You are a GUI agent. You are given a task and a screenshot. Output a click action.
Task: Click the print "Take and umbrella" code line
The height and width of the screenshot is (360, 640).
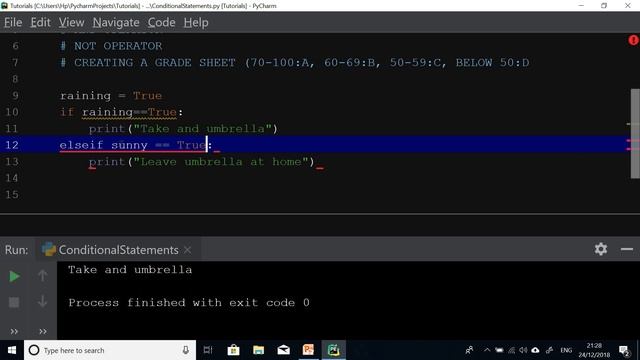[183, 129]
